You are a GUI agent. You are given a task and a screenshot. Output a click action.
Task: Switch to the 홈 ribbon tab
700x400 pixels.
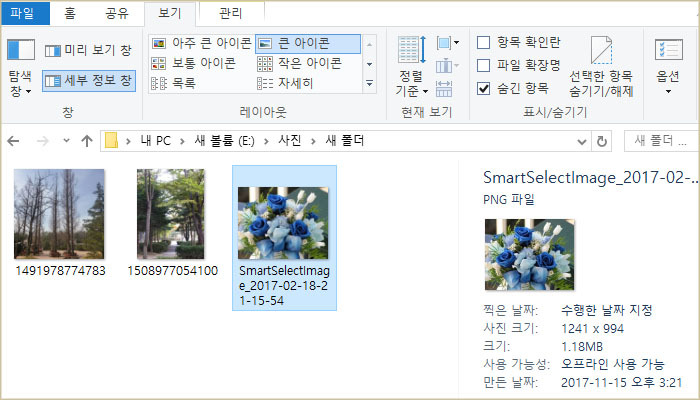pyautogui.click(x=70, y=13)
